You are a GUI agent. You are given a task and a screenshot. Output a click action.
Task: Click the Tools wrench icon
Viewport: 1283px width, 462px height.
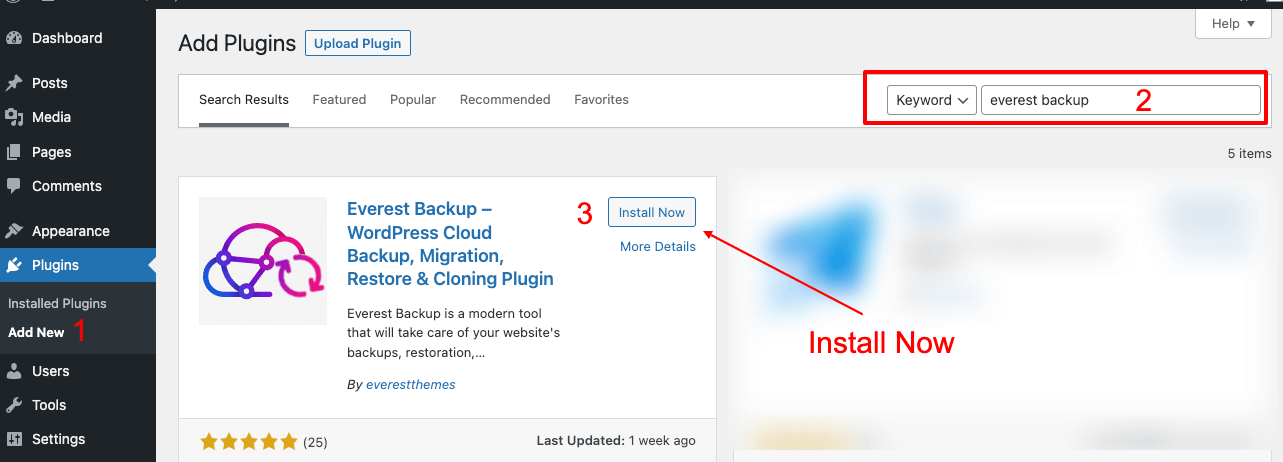(x=14, y=405)
